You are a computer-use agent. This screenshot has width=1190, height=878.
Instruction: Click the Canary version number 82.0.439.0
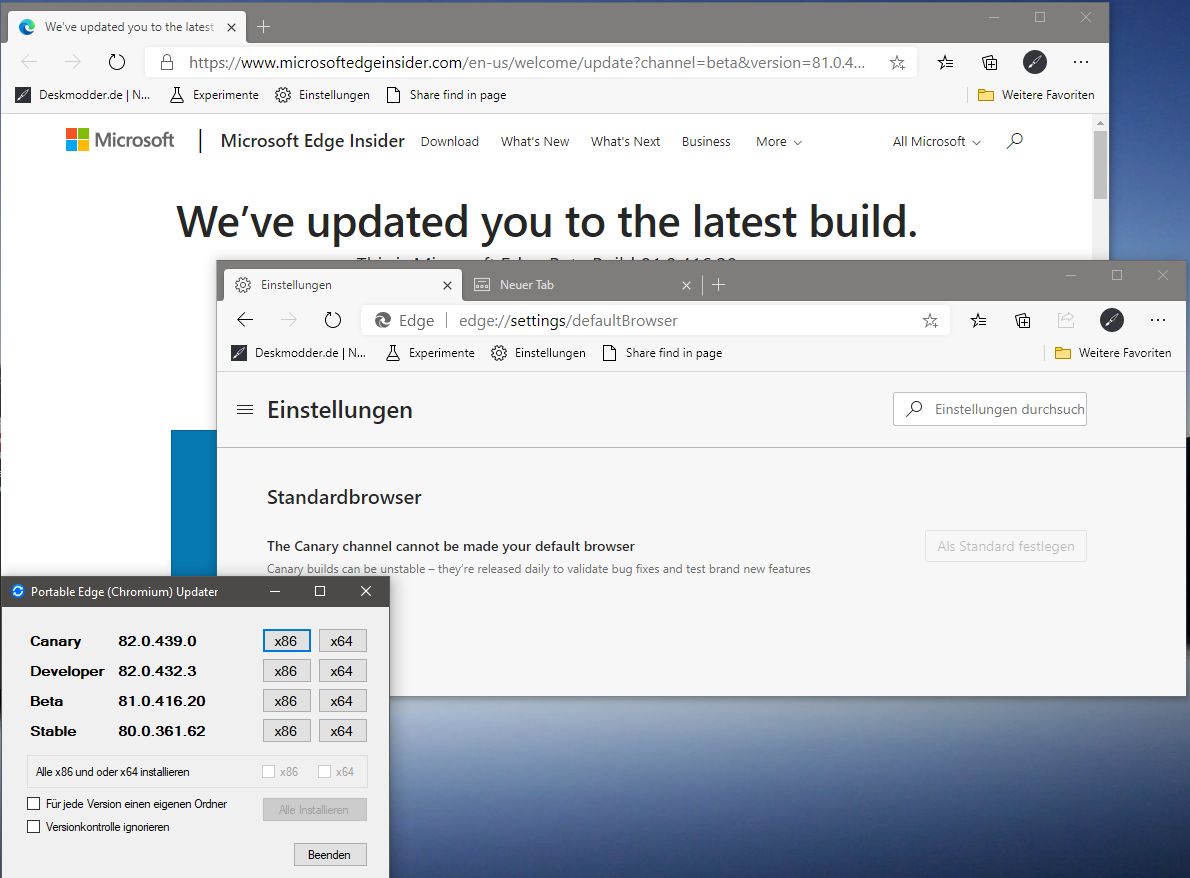click(x=157, y=641)
